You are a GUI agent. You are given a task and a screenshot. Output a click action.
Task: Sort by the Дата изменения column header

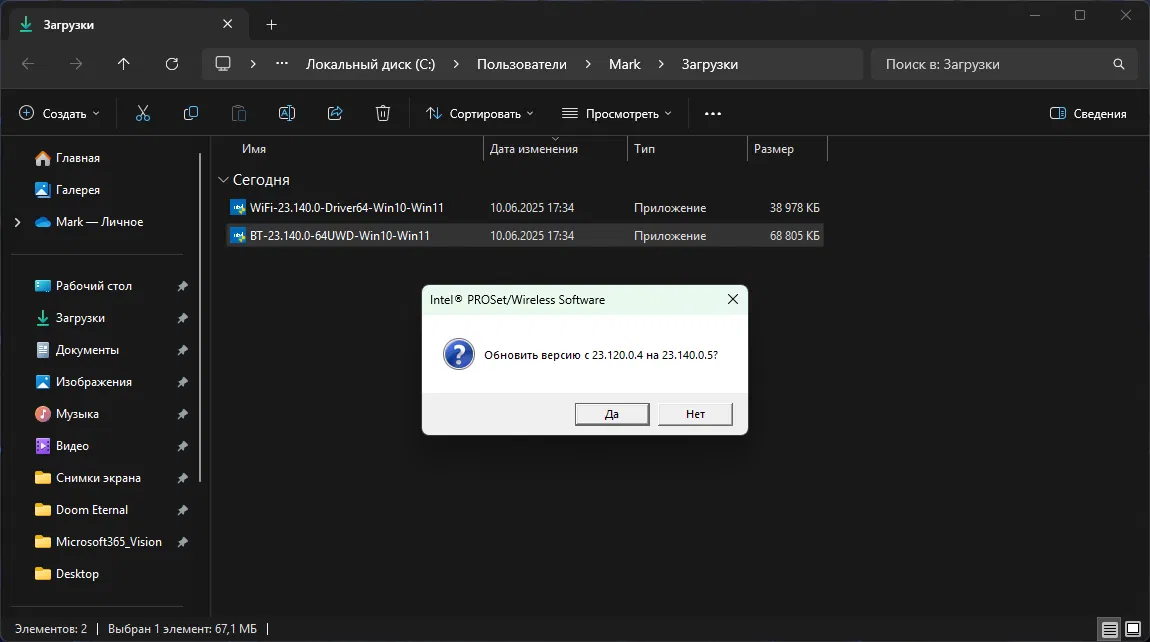pos(534,149)
